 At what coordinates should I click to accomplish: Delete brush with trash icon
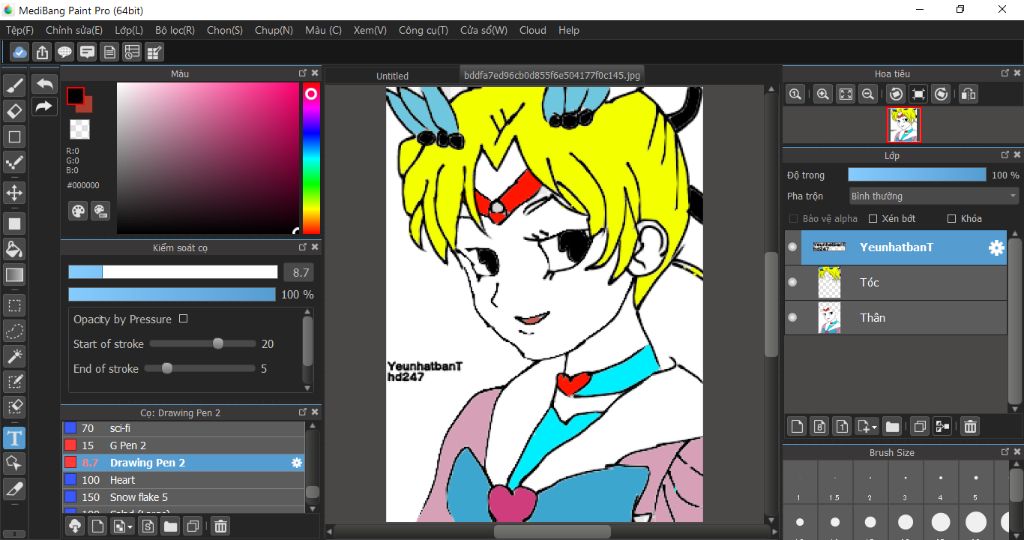click(x=221, y=526)
